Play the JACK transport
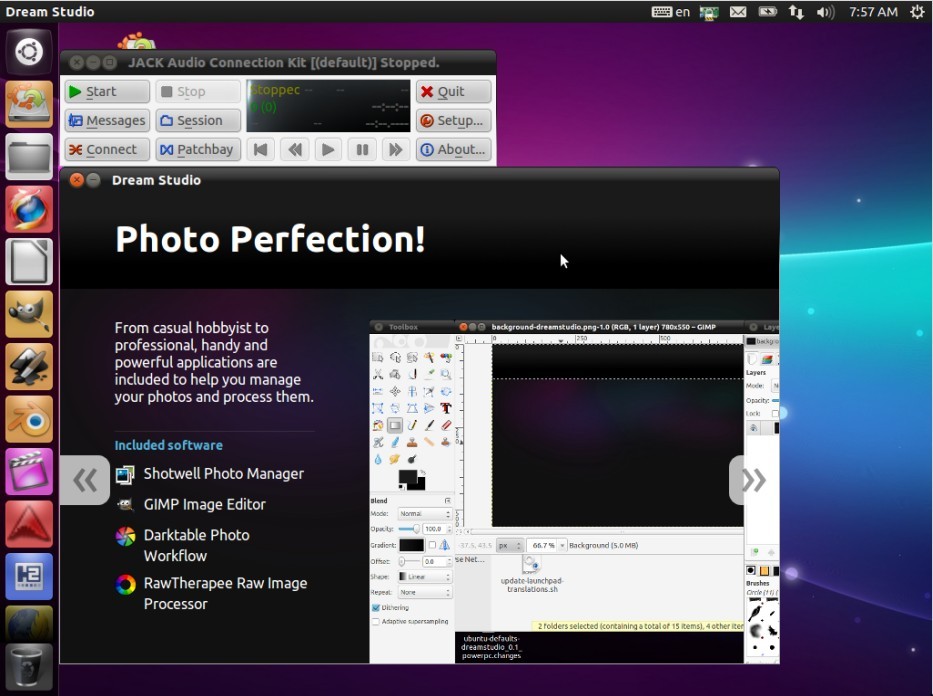The image size is (933, 696). pyautogui.click(x=328, y=149)
